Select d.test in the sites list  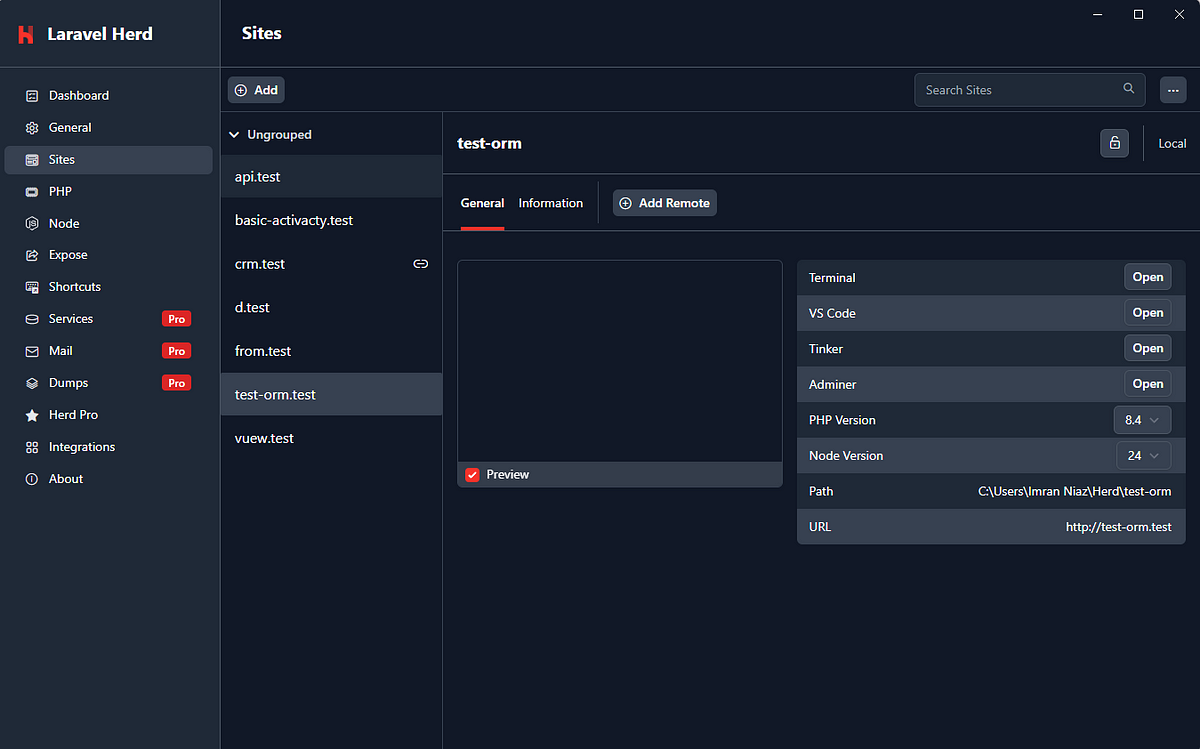tap(331, 307)
